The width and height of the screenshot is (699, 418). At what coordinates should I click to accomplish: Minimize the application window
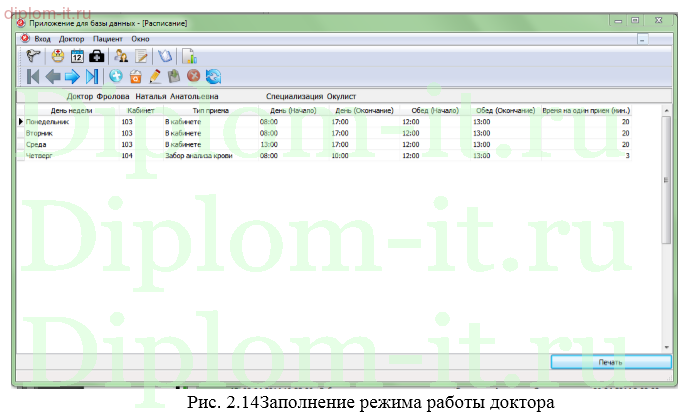point(618,20)
